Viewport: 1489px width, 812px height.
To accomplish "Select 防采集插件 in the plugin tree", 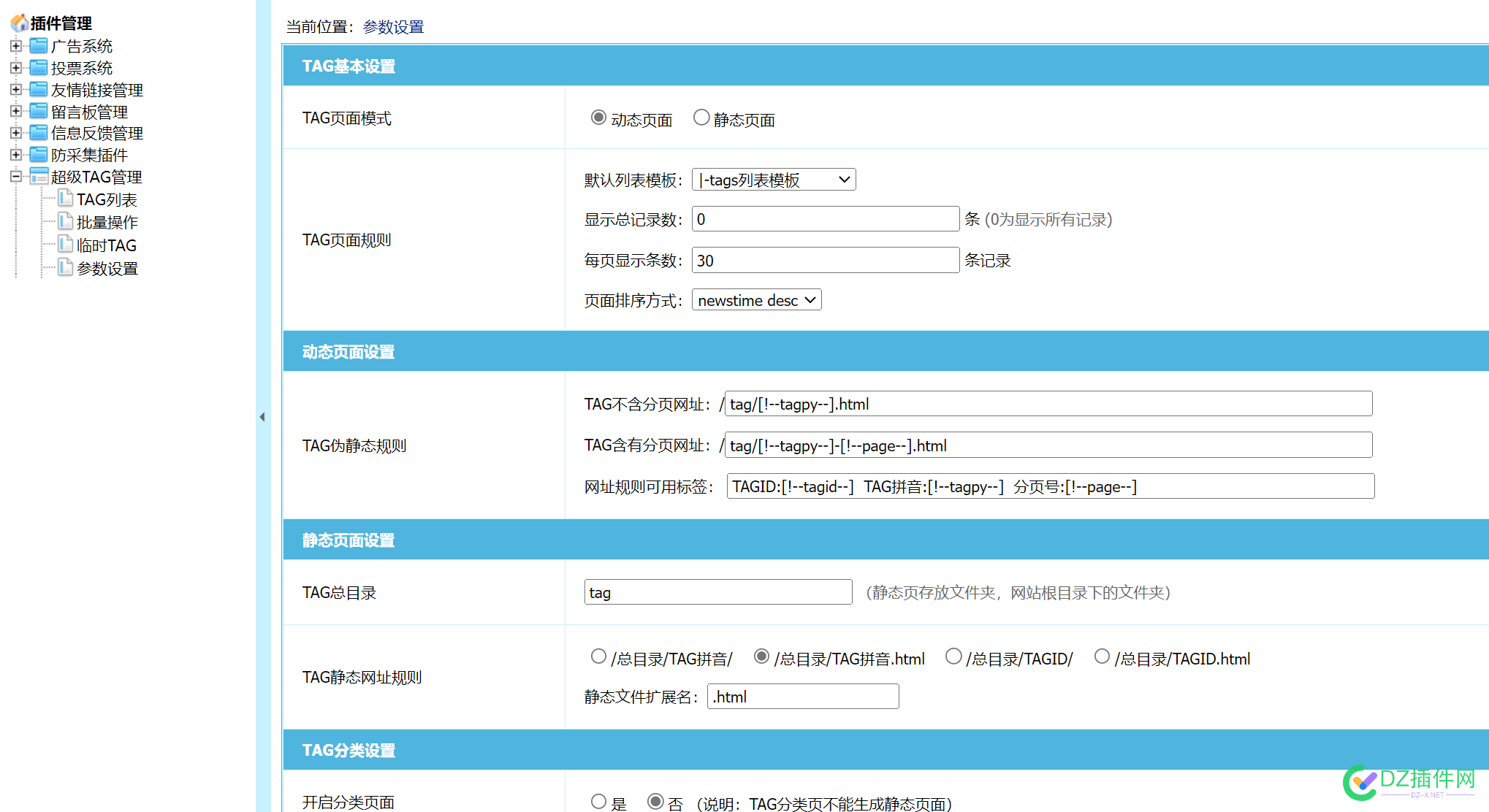I will click(x=89, y=155).
